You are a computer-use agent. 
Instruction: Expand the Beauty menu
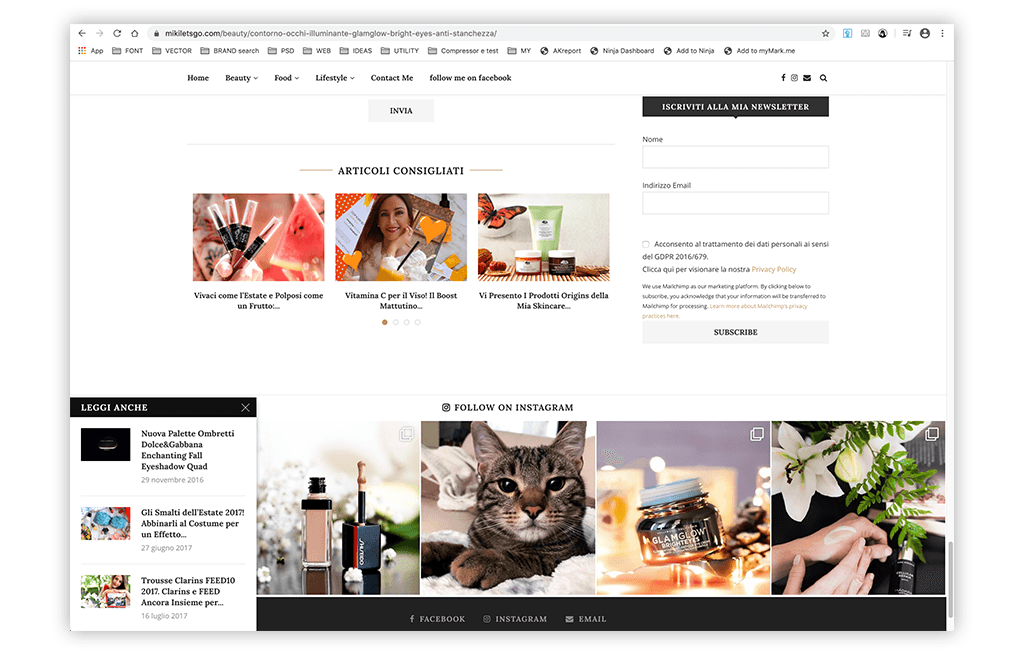click(x=242, y=78)
